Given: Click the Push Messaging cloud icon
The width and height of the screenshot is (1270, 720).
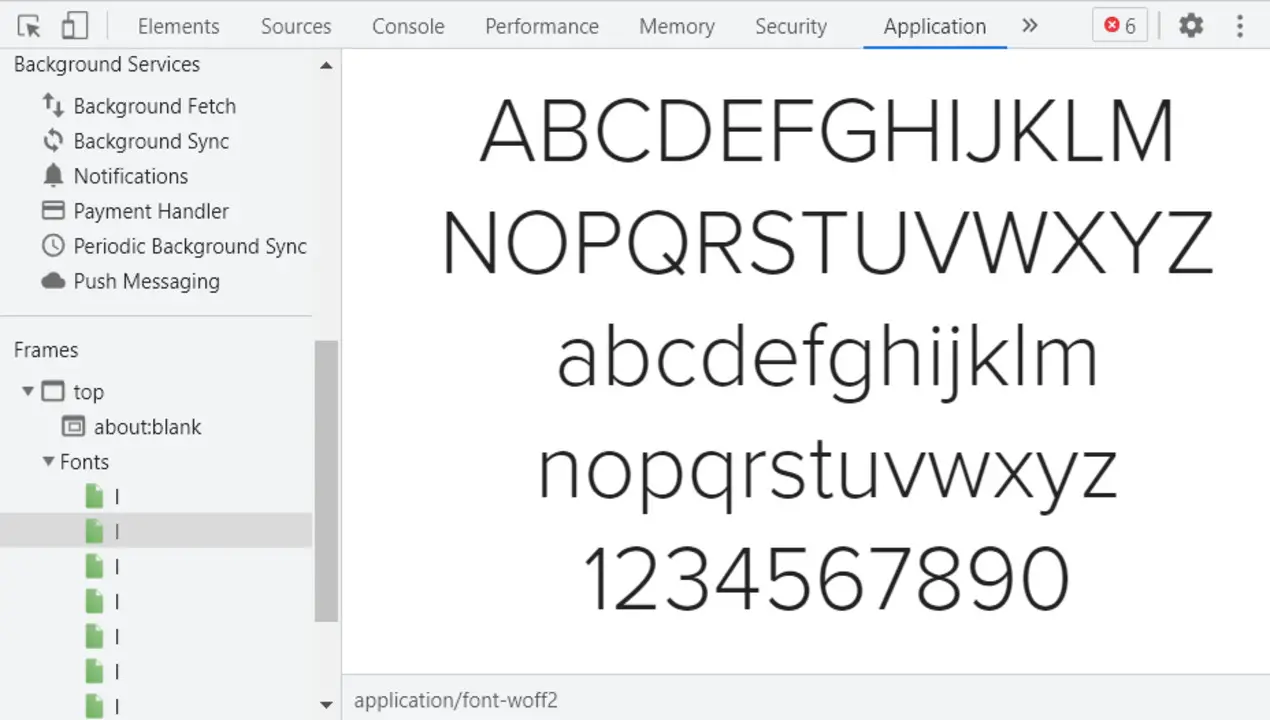Looking at the screenshot, I should coord(53,281).
